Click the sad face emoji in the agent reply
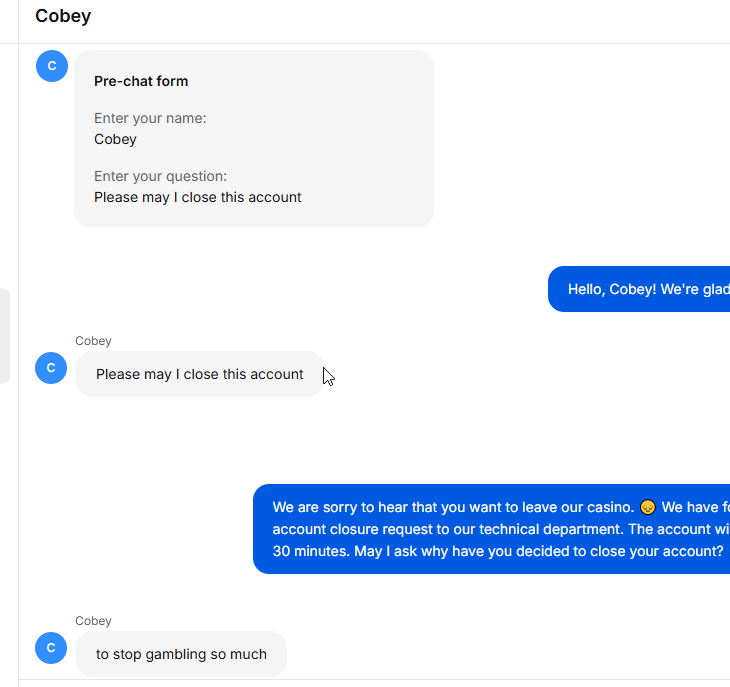730x687 pixels. (x=648, y=507)
